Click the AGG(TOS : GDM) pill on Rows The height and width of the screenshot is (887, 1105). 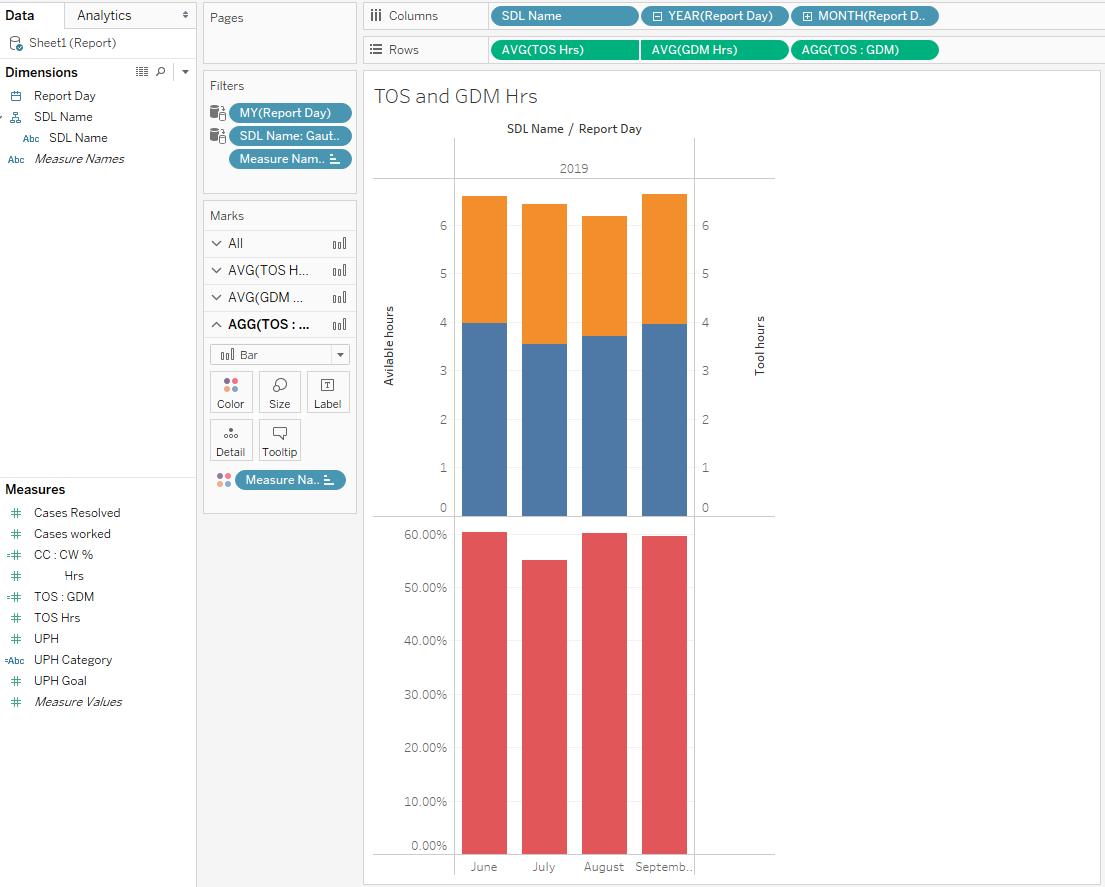coord(865,50)
